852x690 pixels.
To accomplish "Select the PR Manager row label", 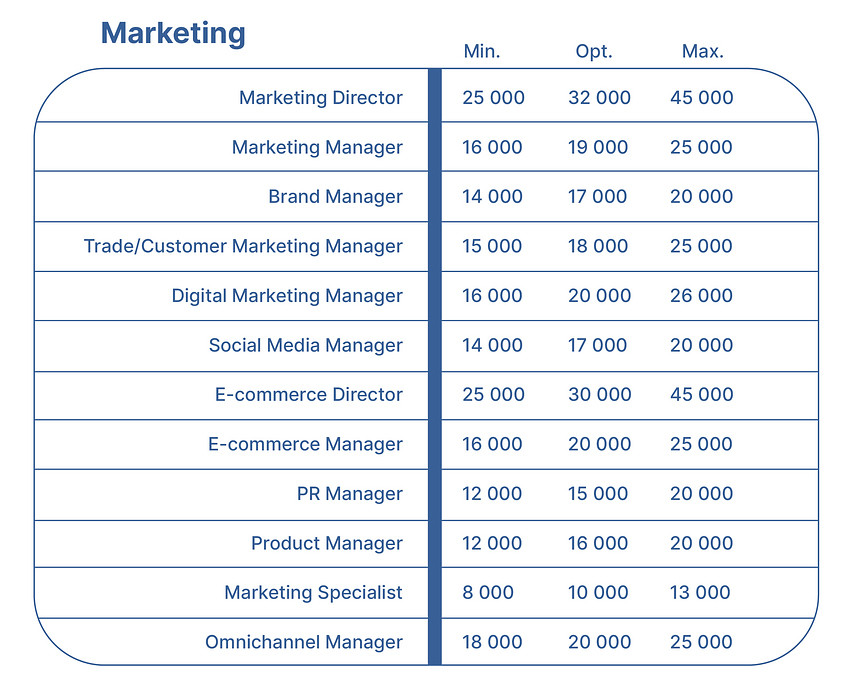I will 349,494.
